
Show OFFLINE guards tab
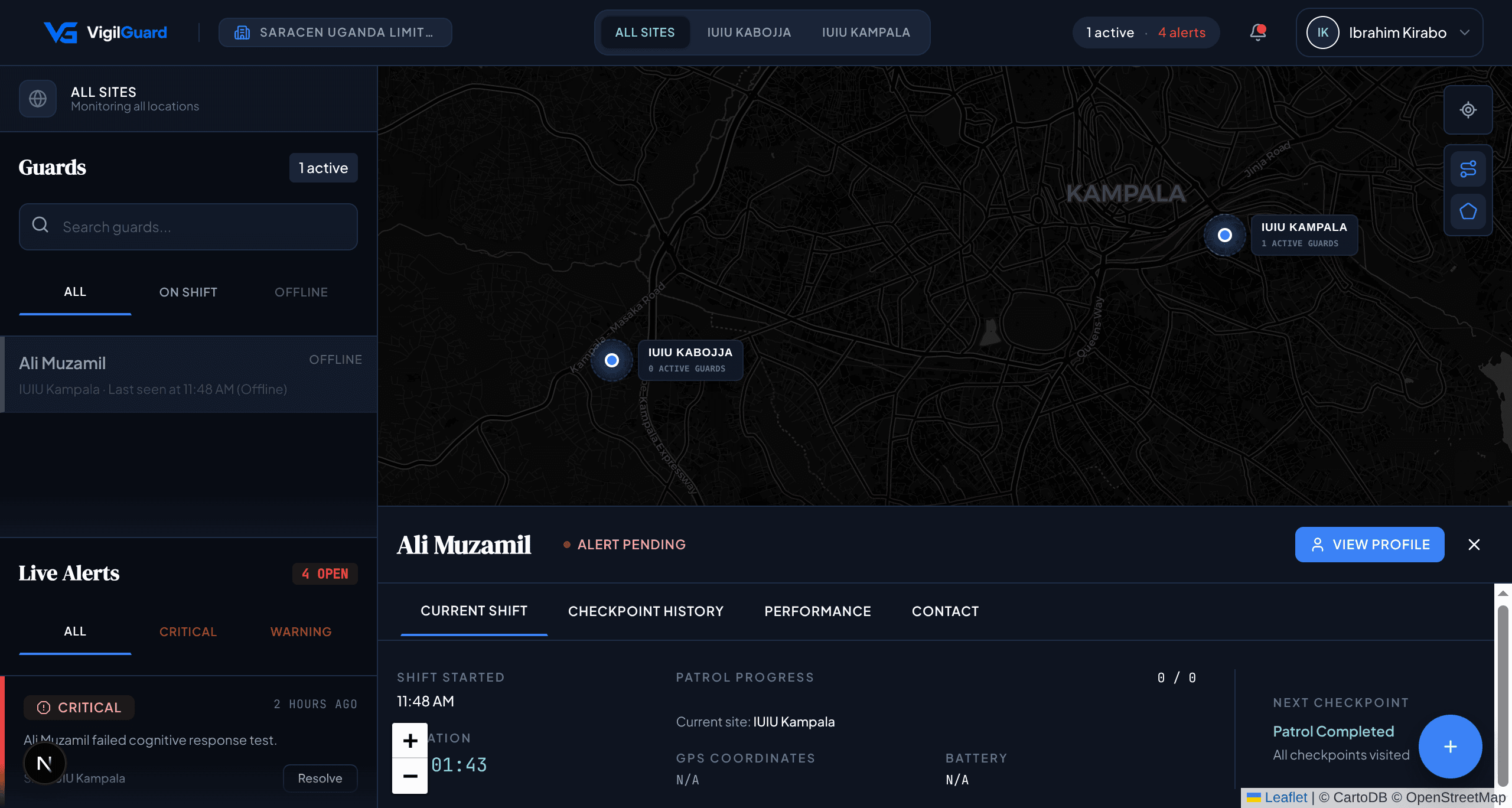pyautogui.click(x=301, y=292)
